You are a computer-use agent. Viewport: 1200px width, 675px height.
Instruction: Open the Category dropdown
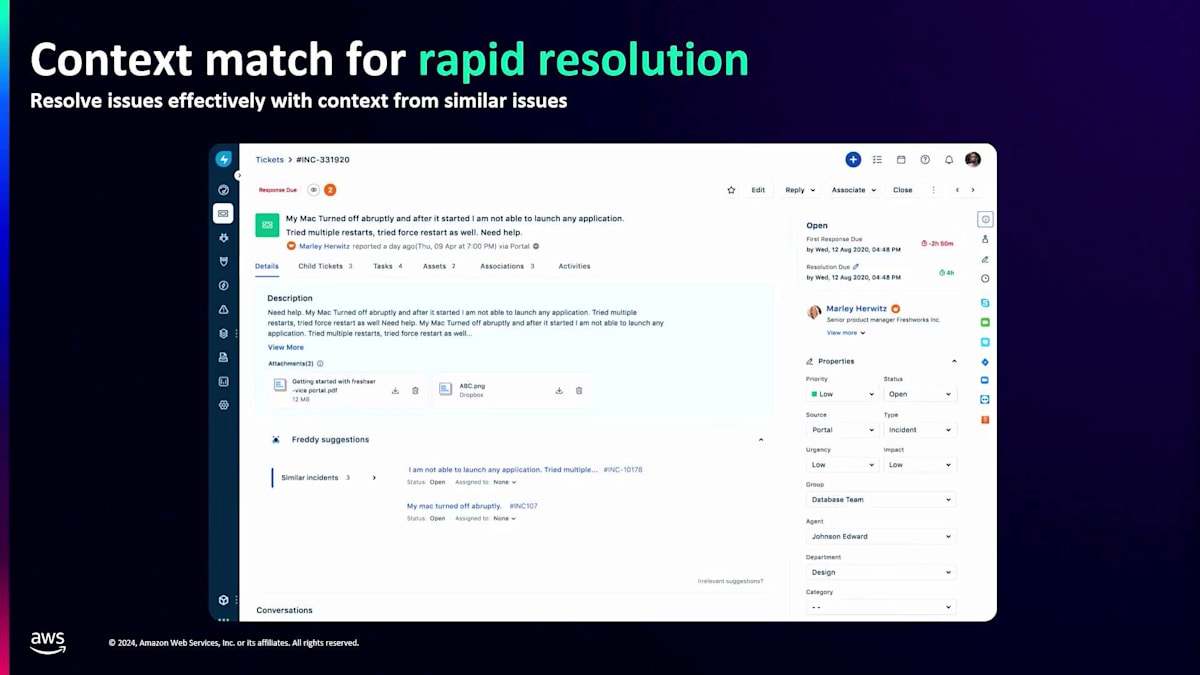(x=881, y=607)
